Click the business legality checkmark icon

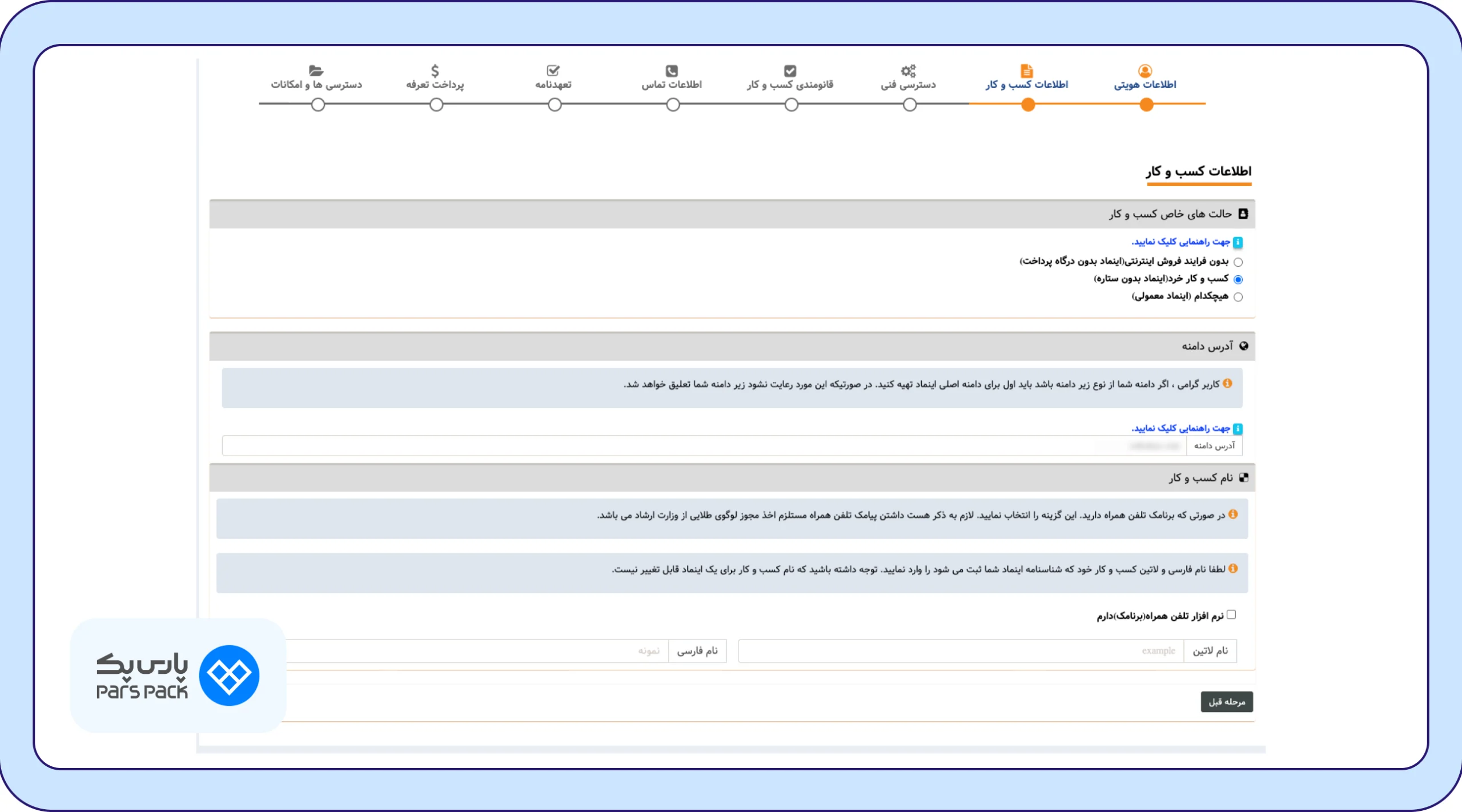[x=790, y=71]
